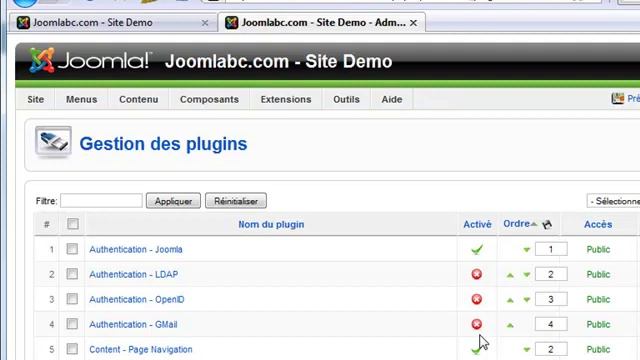Check the Authentication - Joomla row checkbox
Viewport: 640px width, 360px height.
coord(72,249)
